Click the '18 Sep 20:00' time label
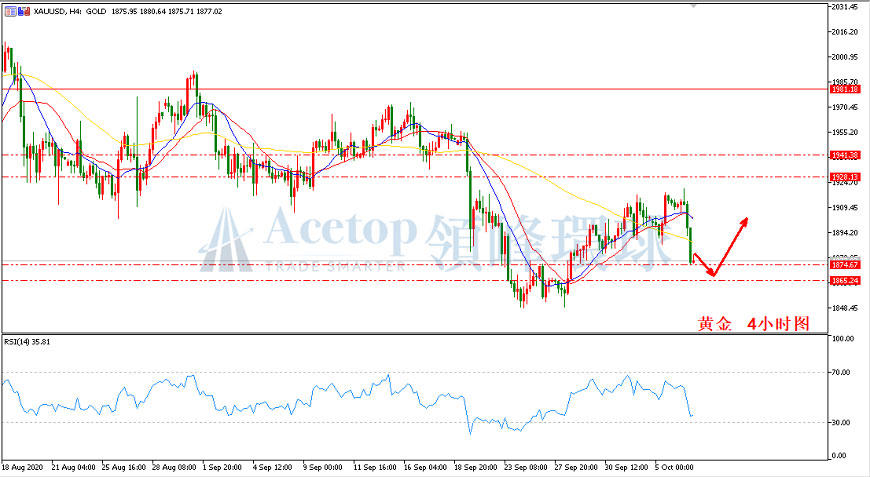 (476, 468)
